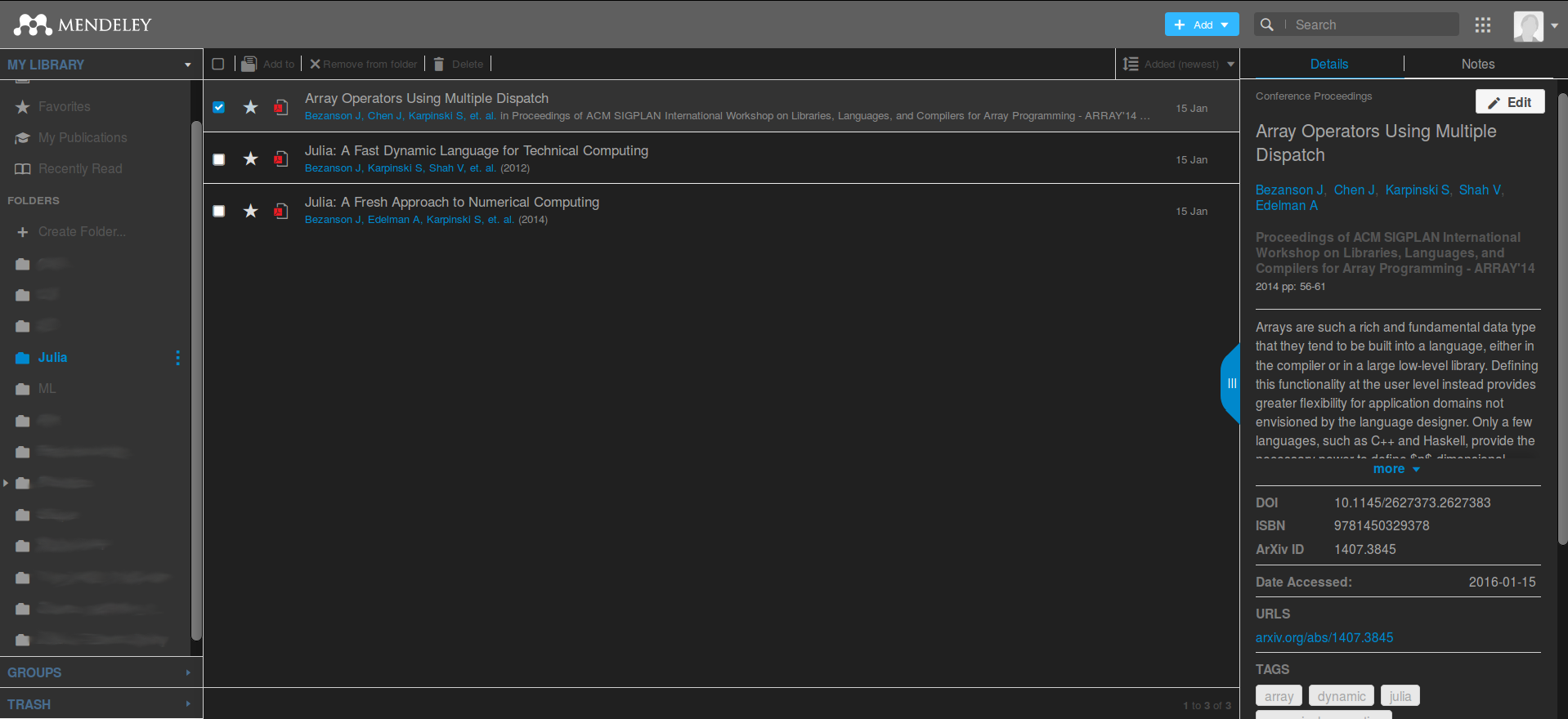Collapse details panel with blue handle
This screenshot has height=719, width=1568.
tap(1230, 383)
